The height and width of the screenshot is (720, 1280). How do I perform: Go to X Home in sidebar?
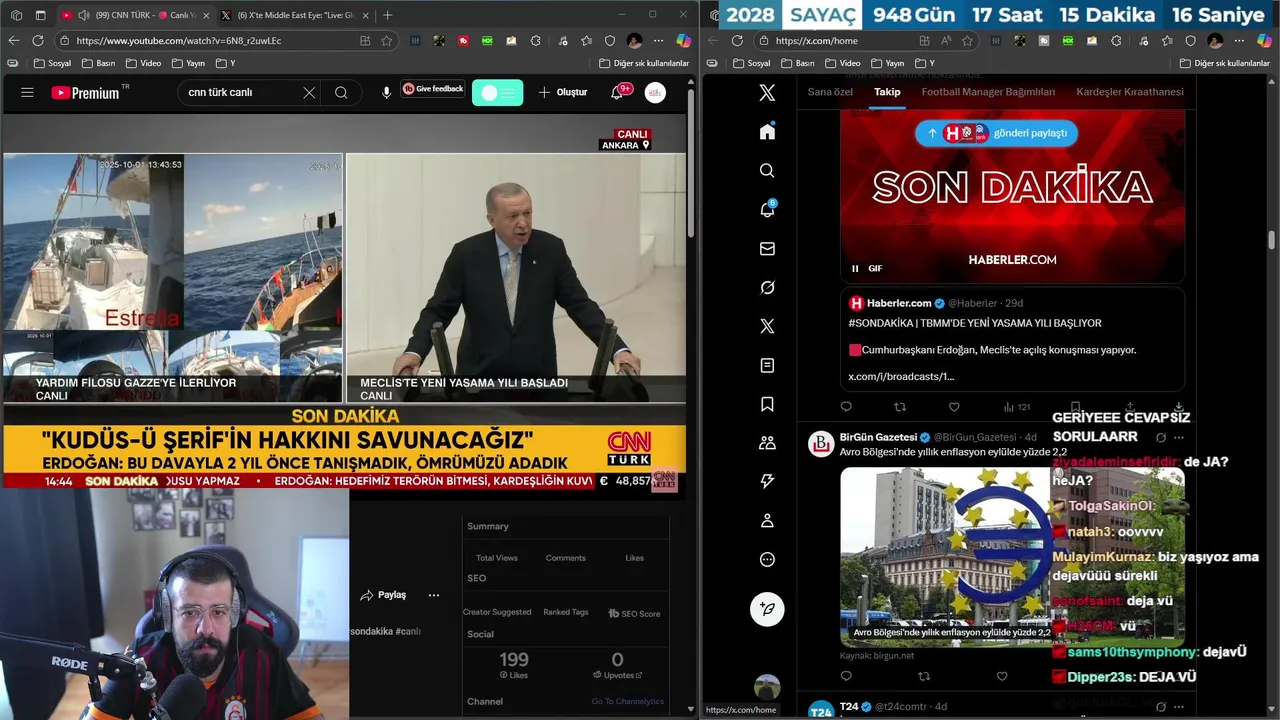[x=767, y=132]
